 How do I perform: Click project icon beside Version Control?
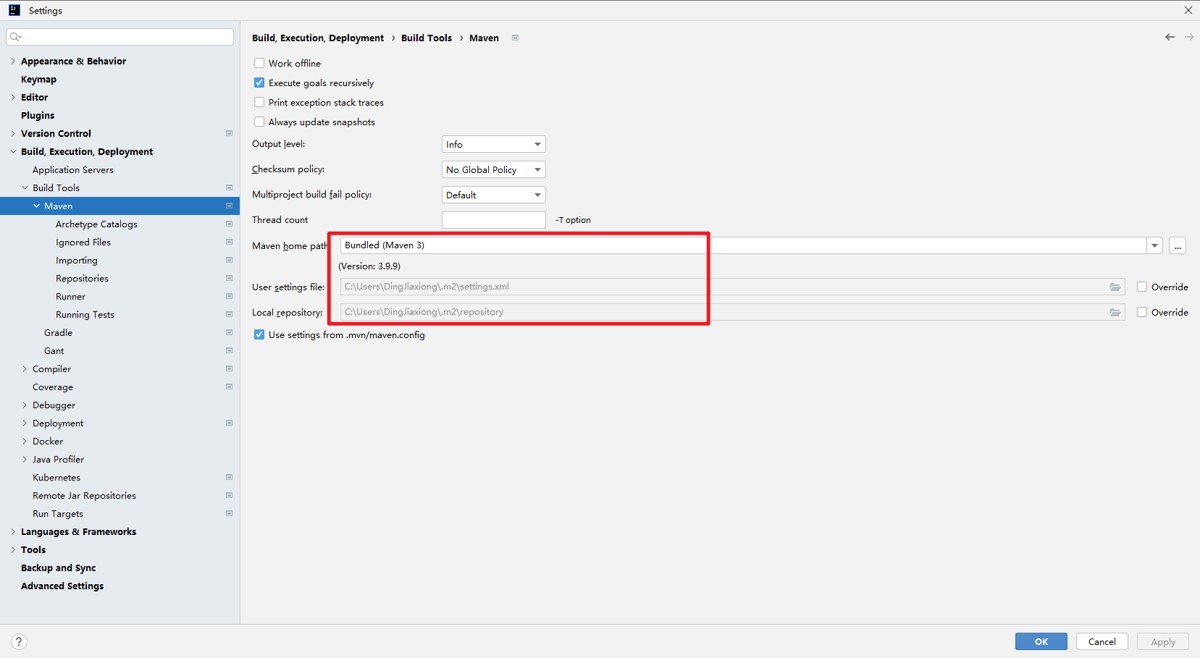click(229, 133)
